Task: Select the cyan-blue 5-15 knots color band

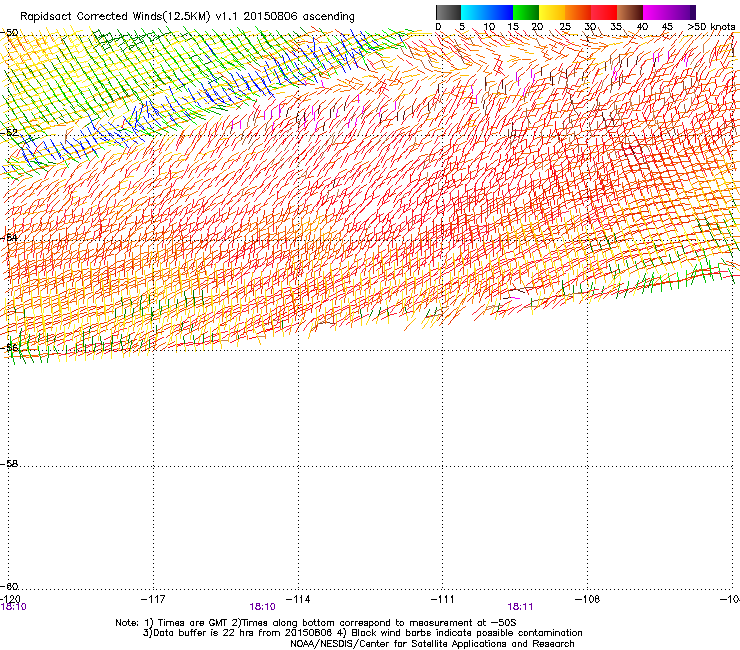Action: [487, 12]
